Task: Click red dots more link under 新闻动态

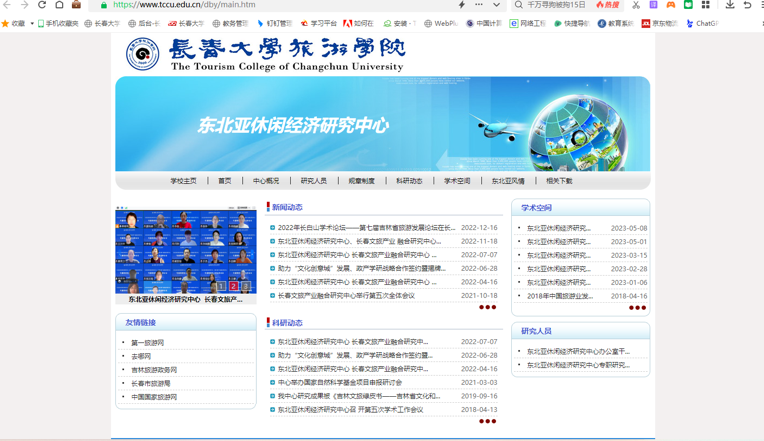Action: 487,308
